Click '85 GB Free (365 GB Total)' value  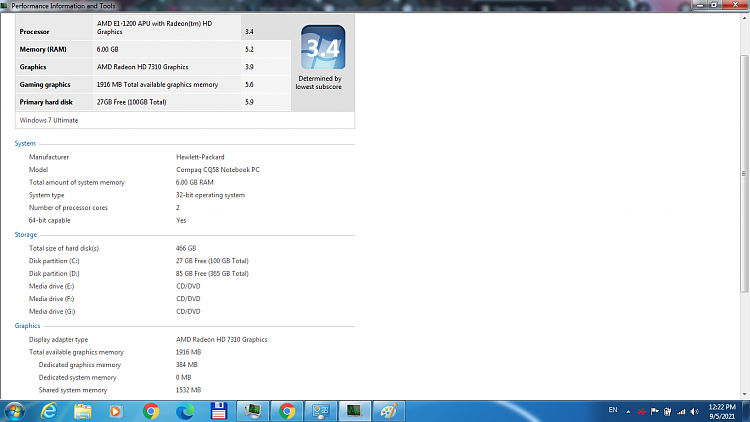212,273
